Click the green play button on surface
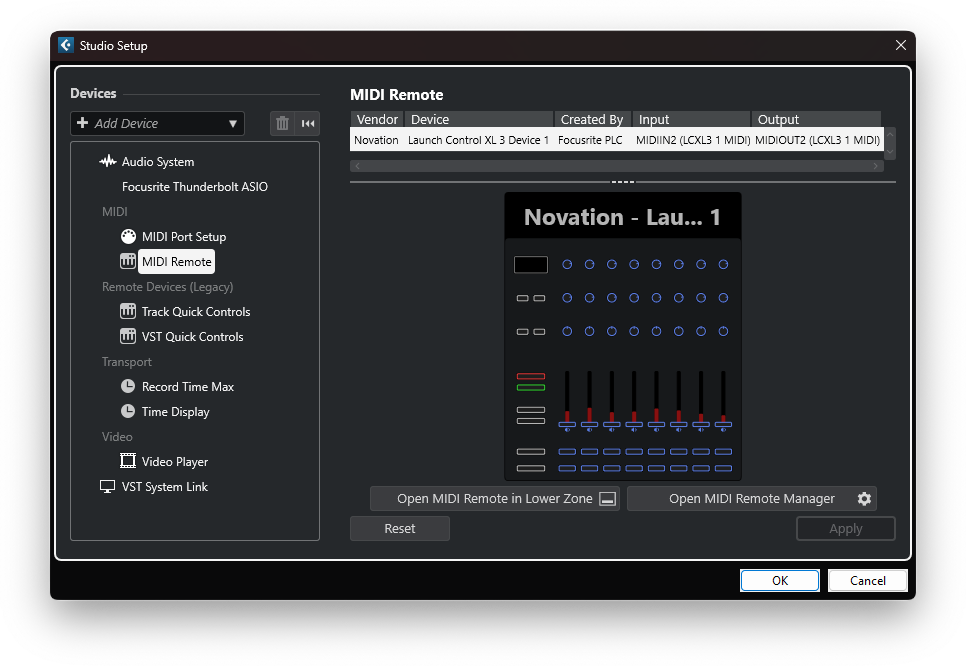The height and width of the screenshot is (666, 966). click(x=530, y=387)
